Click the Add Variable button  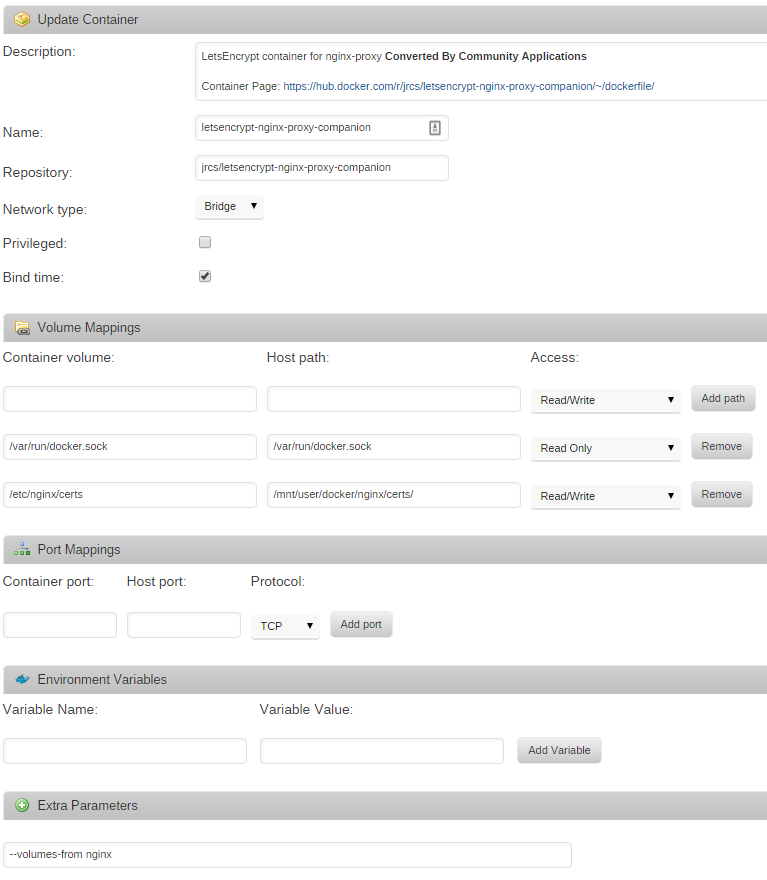(559, 750)
